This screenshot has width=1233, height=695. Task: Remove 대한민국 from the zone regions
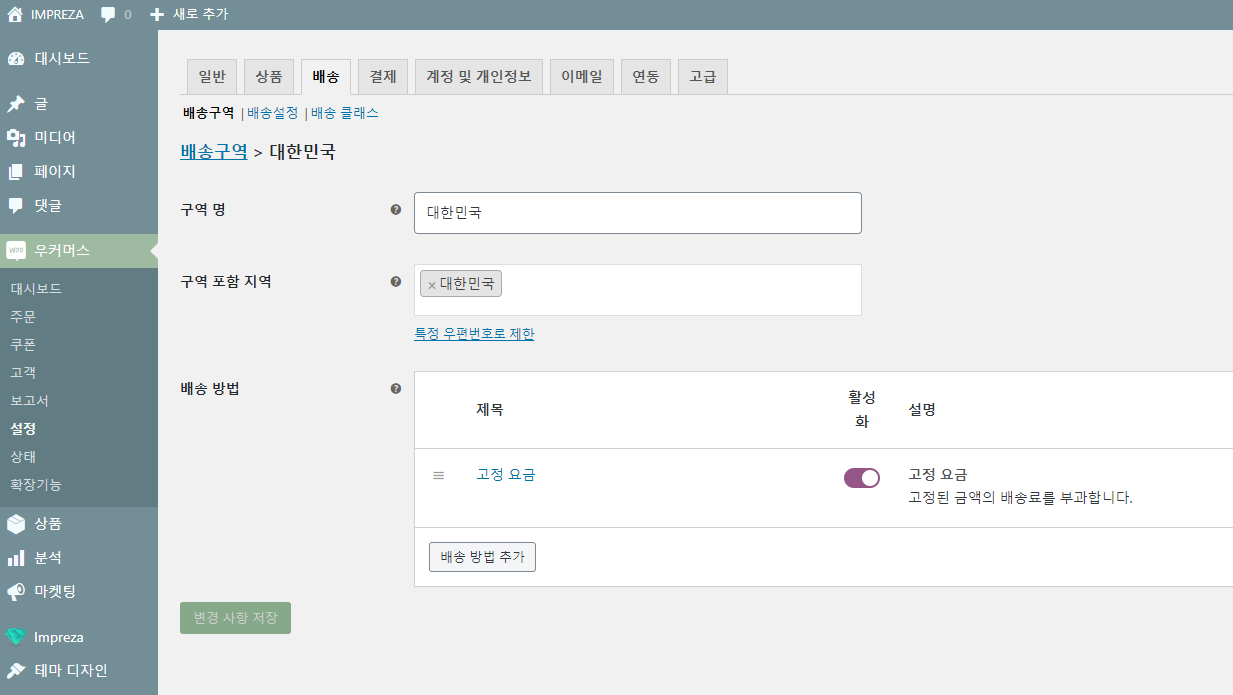click(430, 283)
